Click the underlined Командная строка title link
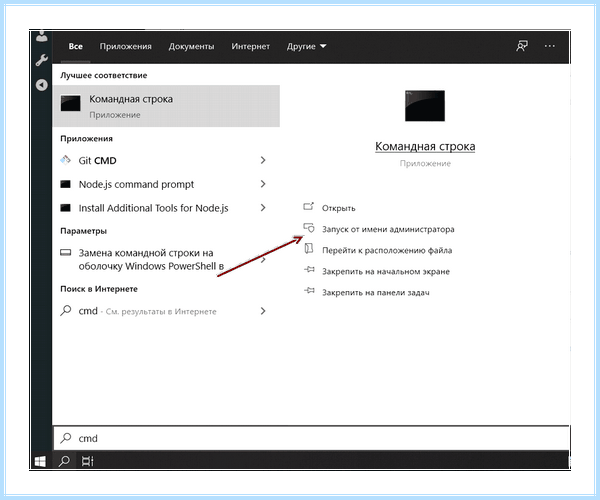The height and width of the screenshot is (500, 600). coord(425,147)
